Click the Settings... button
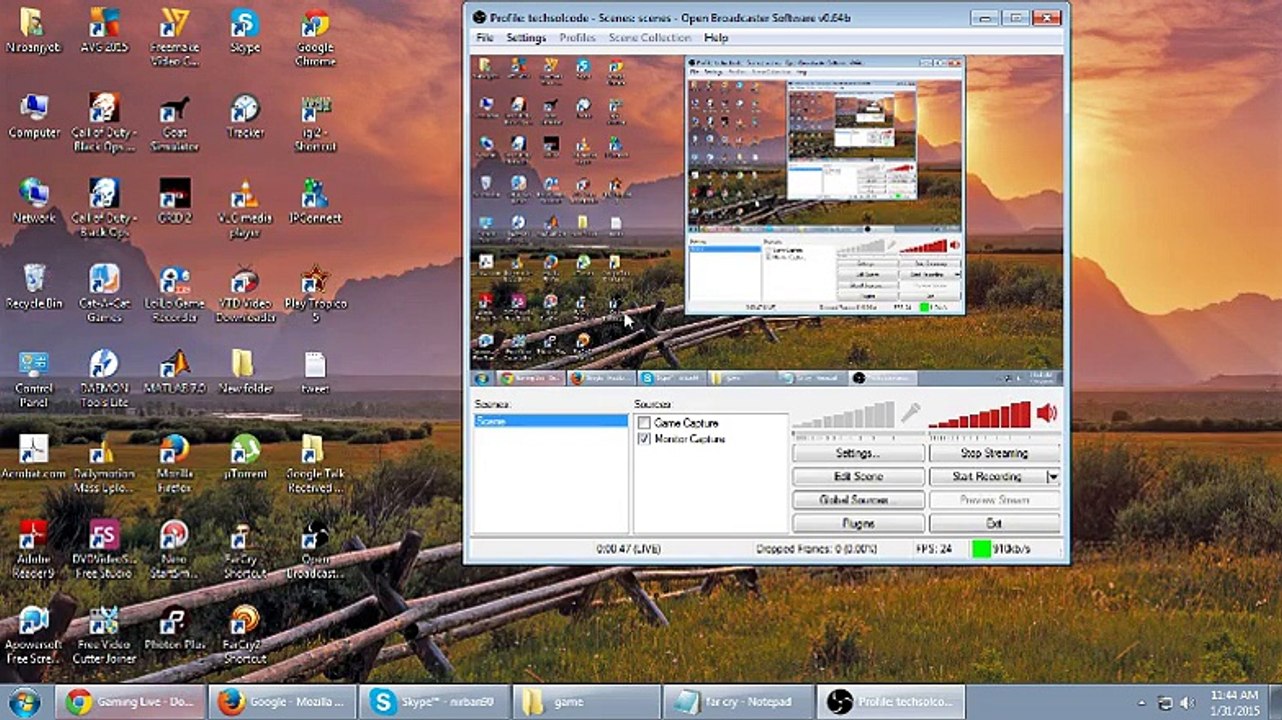This screenshot has height=720, width=1282. 858,454
